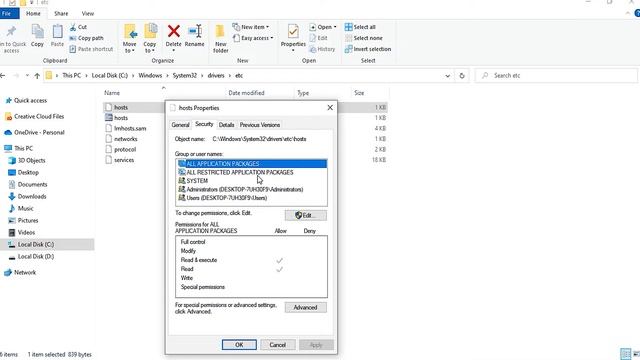
Task: Click drivers in the address path
Action: click(x=216, y=76)
